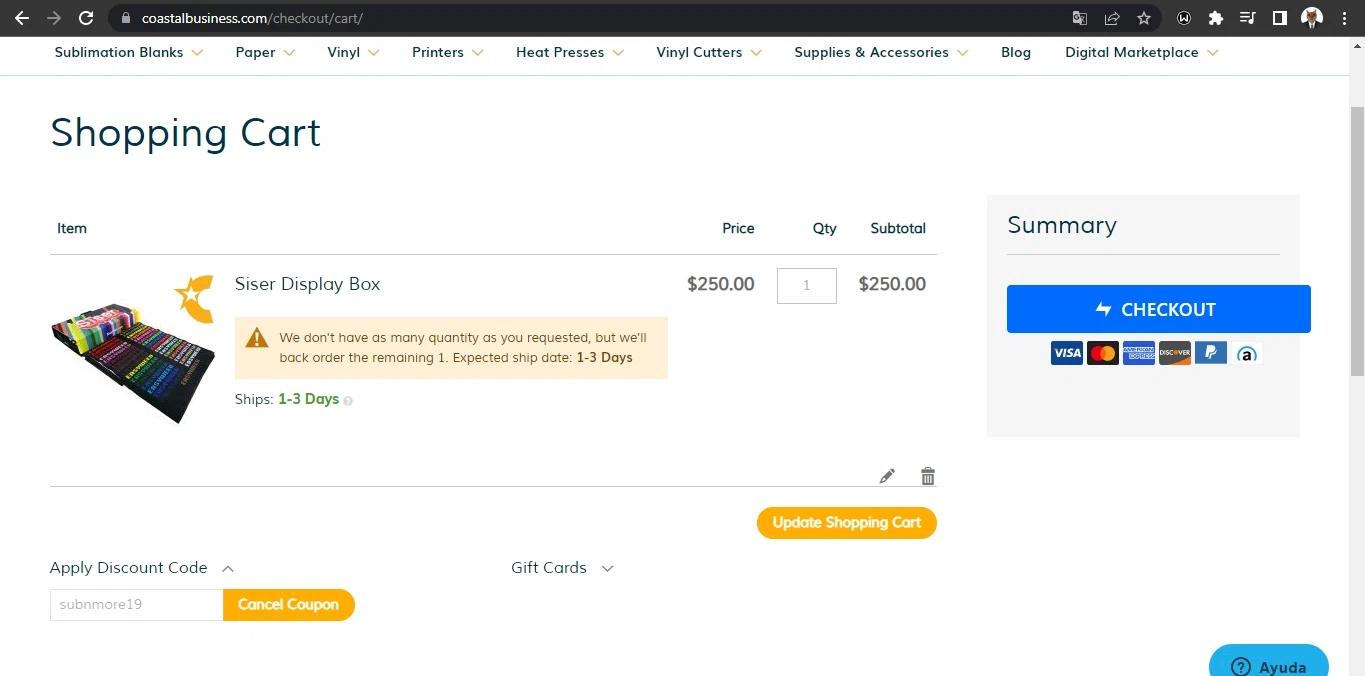
Task: Open the Sublimation Blanks dropdown menu
Action: (x=128, y=52)
